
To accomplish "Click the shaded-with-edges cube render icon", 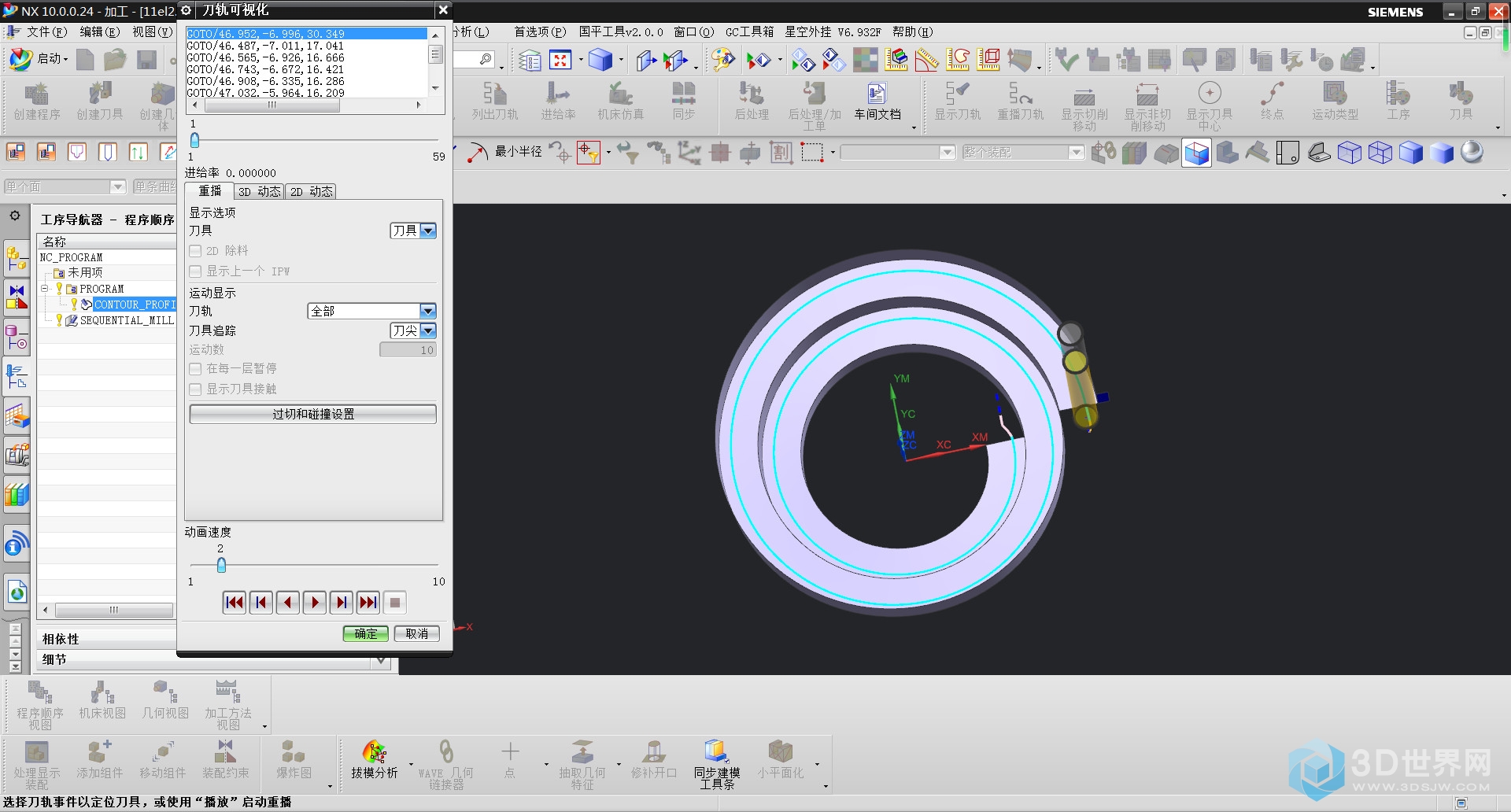I will pos(1196,152).
